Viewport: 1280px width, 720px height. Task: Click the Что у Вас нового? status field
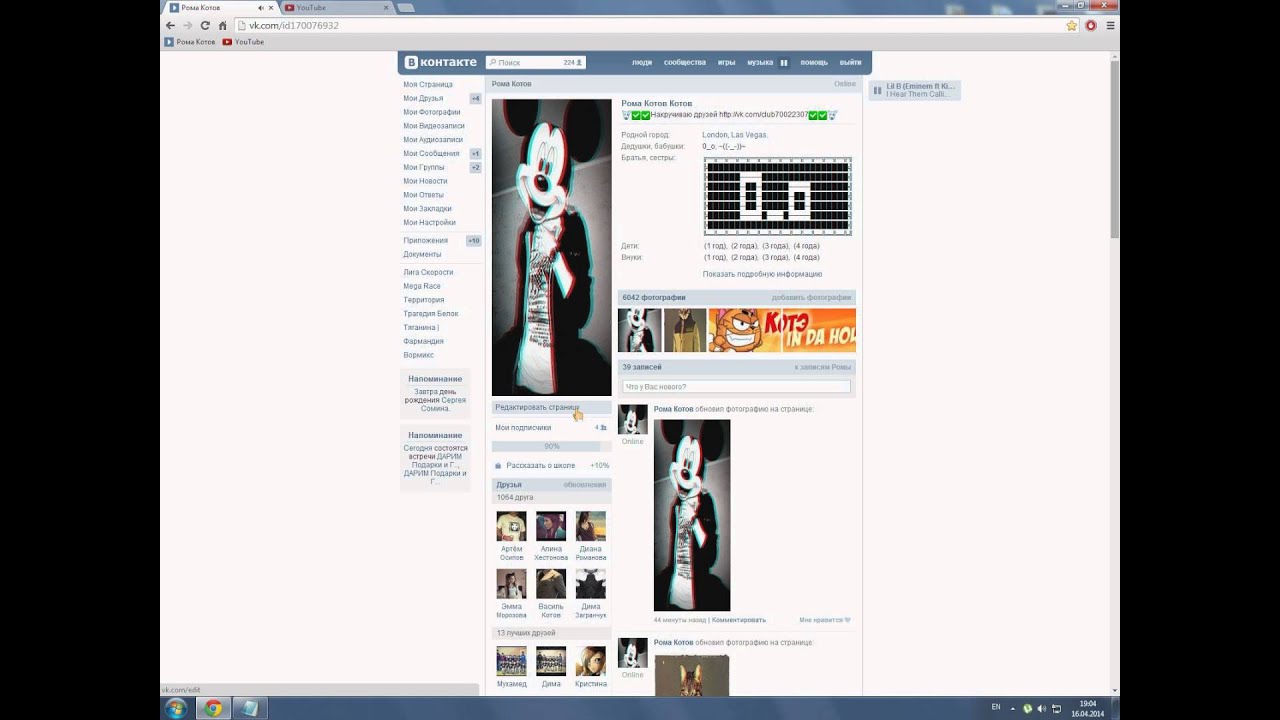(x=736, y=386)
